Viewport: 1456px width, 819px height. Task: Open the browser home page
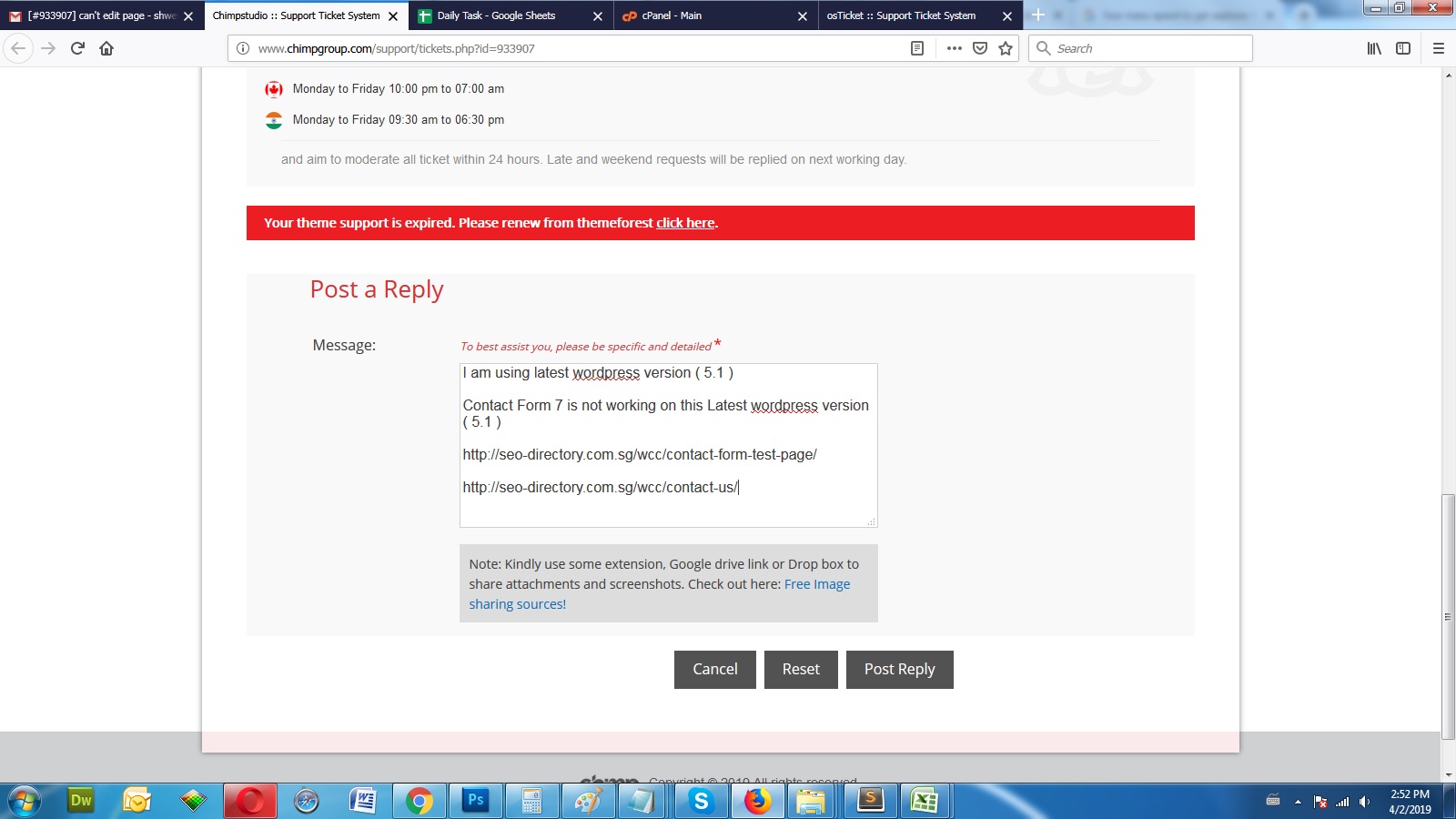pyautogui.click(x=106, y=48)
